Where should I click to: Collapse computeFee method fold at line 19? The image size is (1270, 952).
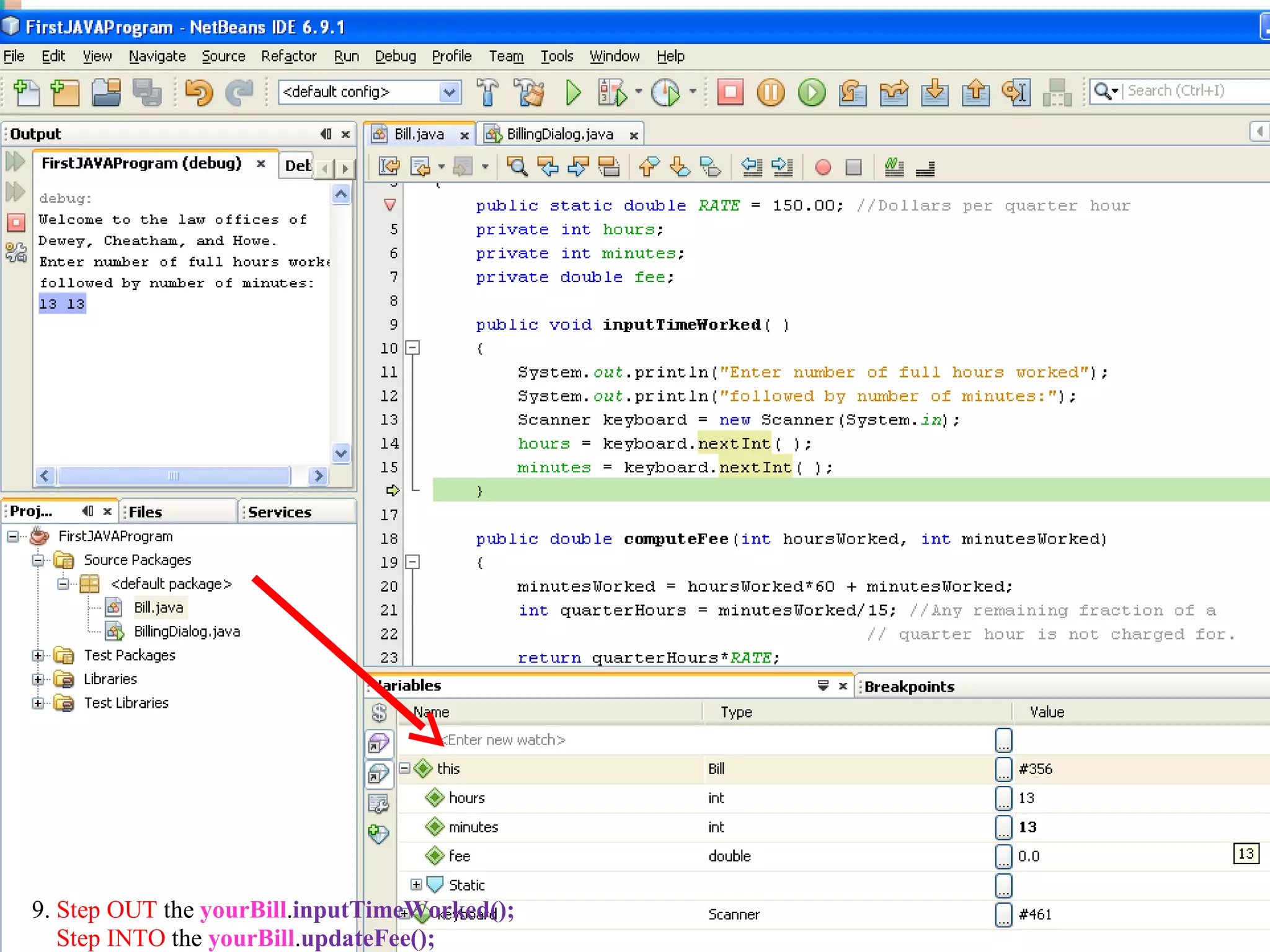coord(412,562)
